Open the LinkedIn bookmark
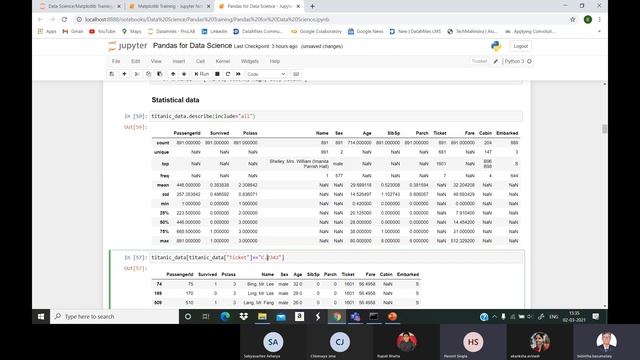Image resolution: width=640 pixels, height=360 pixels. (x=214, y=31)
